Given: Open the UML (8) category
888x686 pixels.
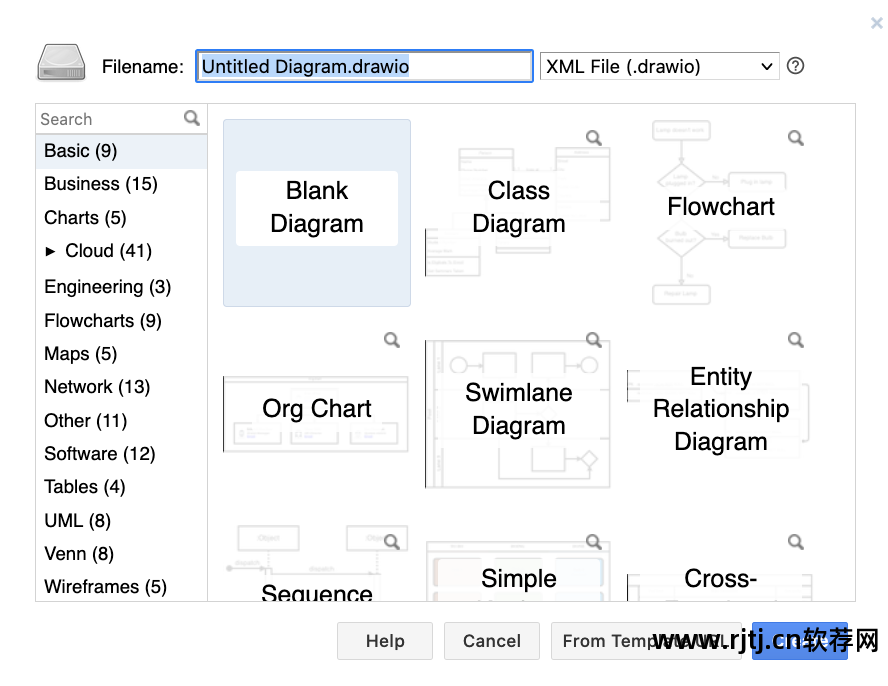Looking at the screenshot, I should pos(77,521).
